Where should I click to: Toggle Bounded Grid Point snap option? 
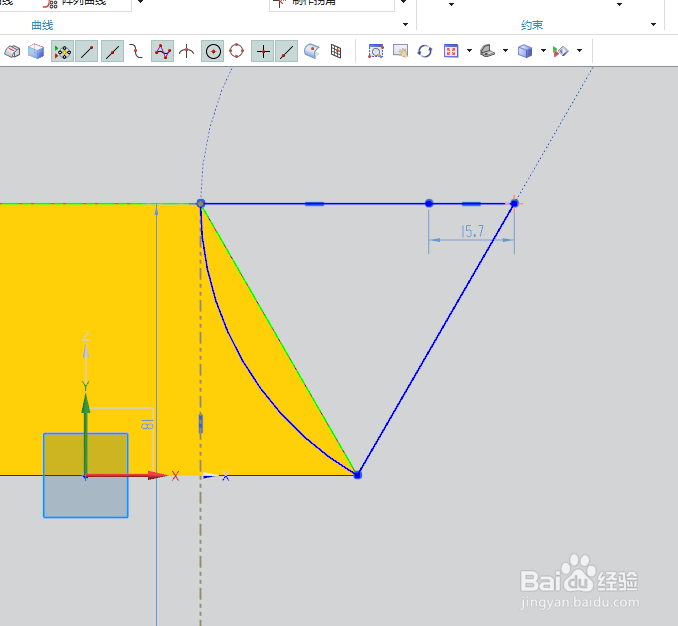(336, 51)
